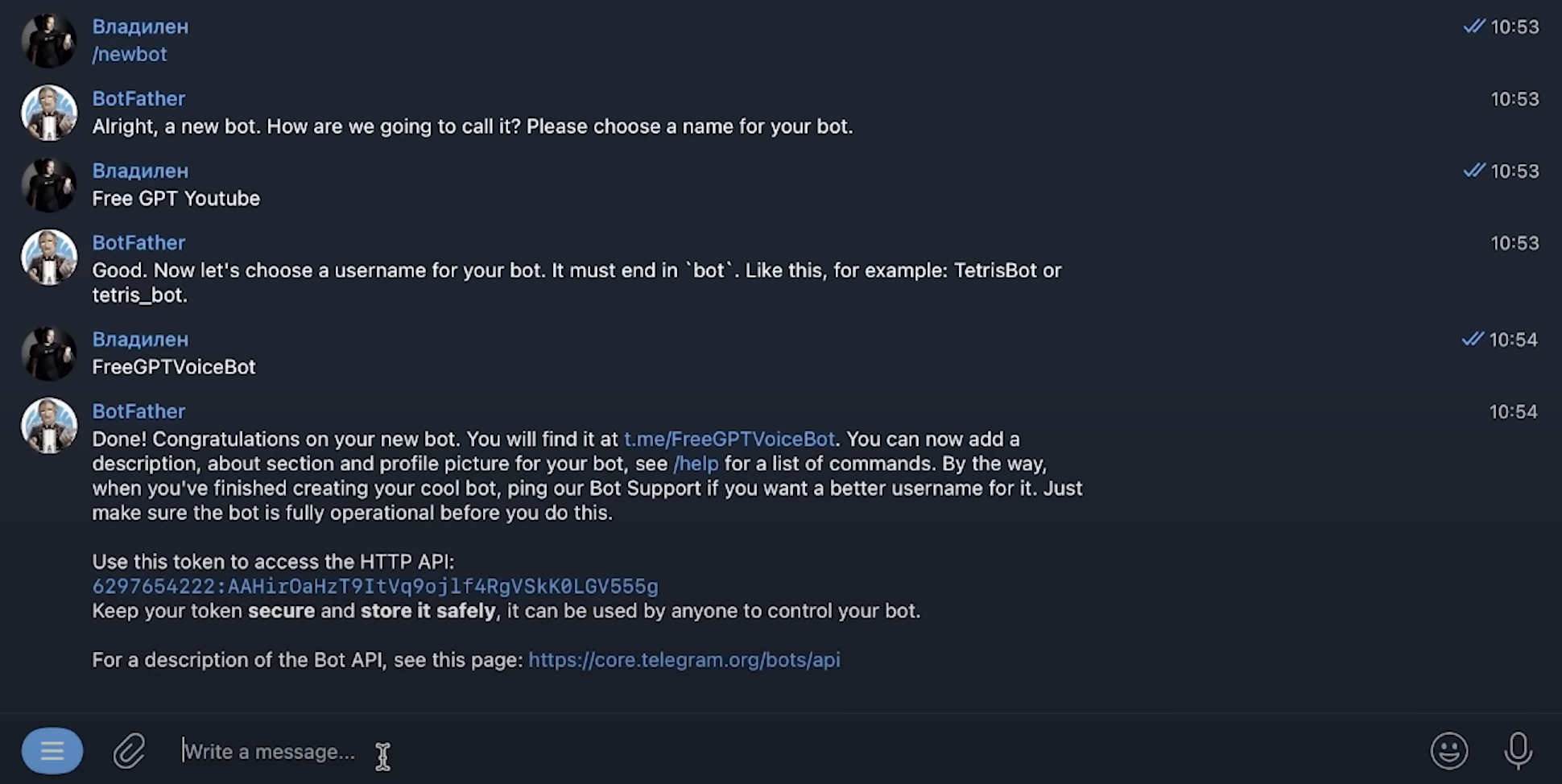Click the BotFather sender name above 'Good. Now let's choose'

point(138,243)
